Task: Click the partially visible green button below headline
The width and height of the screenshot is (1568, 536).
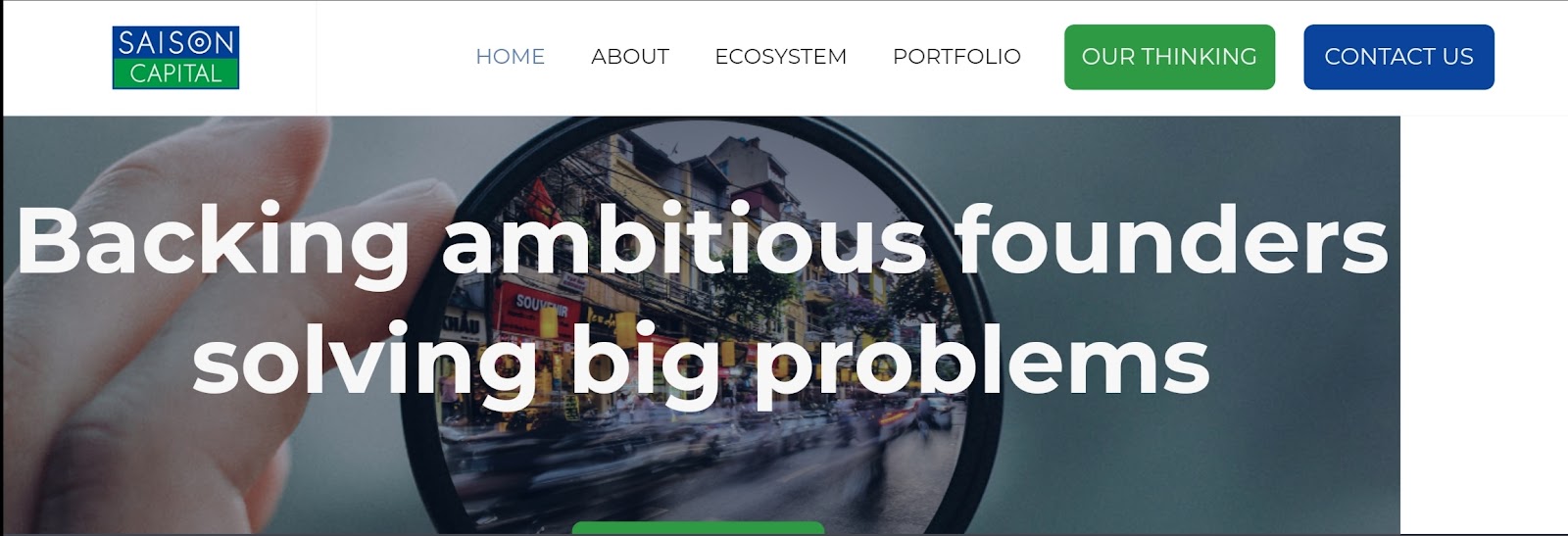Action: (698, 529)
